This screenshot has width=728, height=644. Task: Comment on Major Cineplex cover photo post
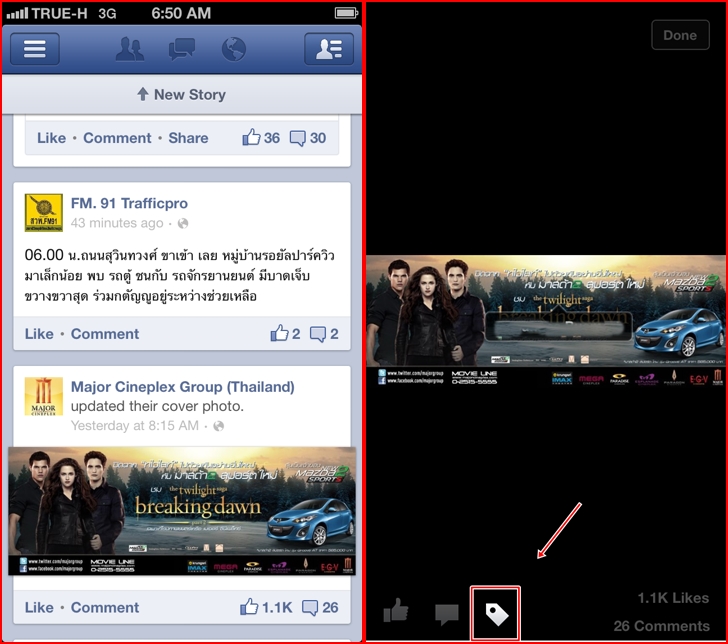[x=104, y=607]
